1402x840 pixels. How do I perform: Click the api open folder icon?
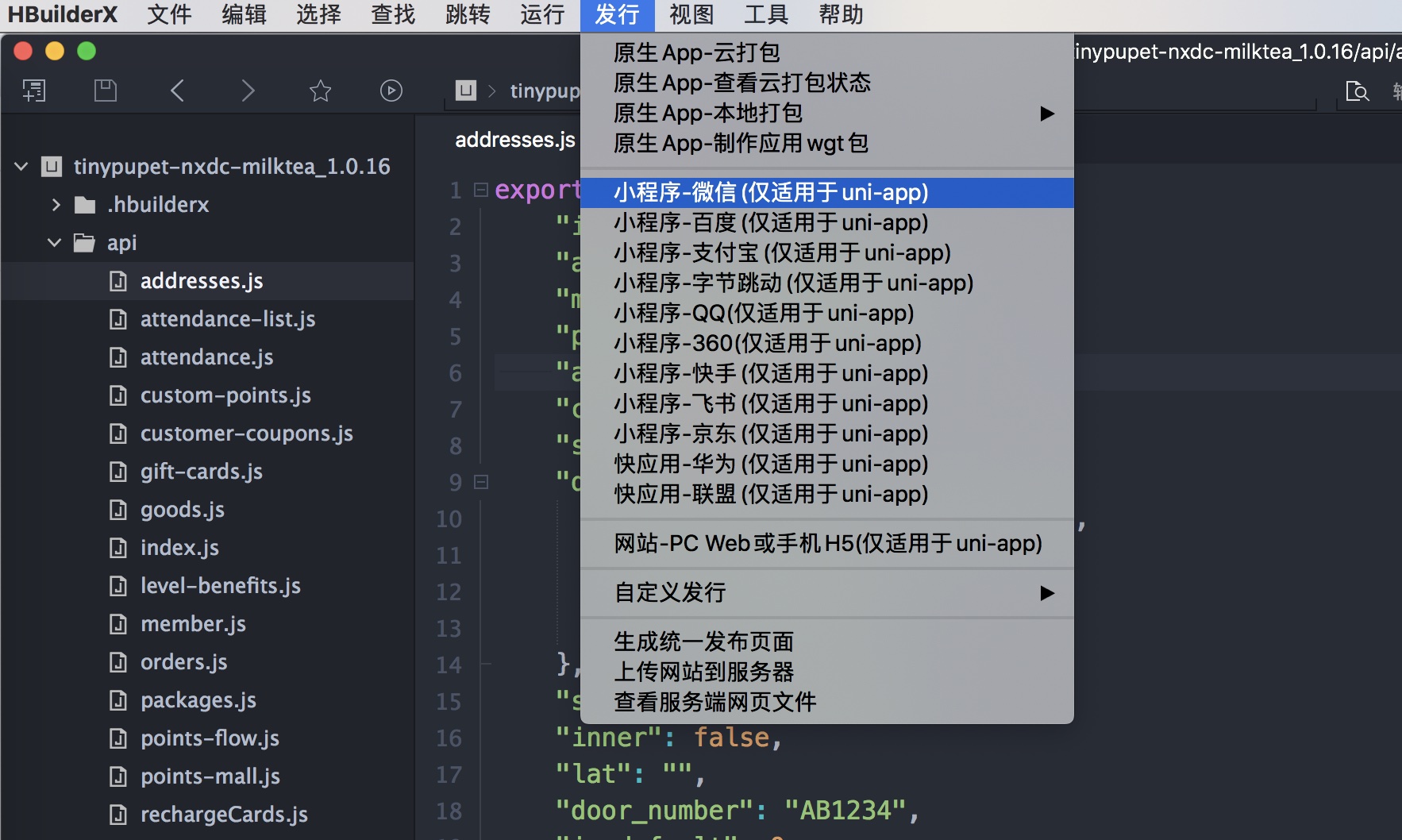85,243
